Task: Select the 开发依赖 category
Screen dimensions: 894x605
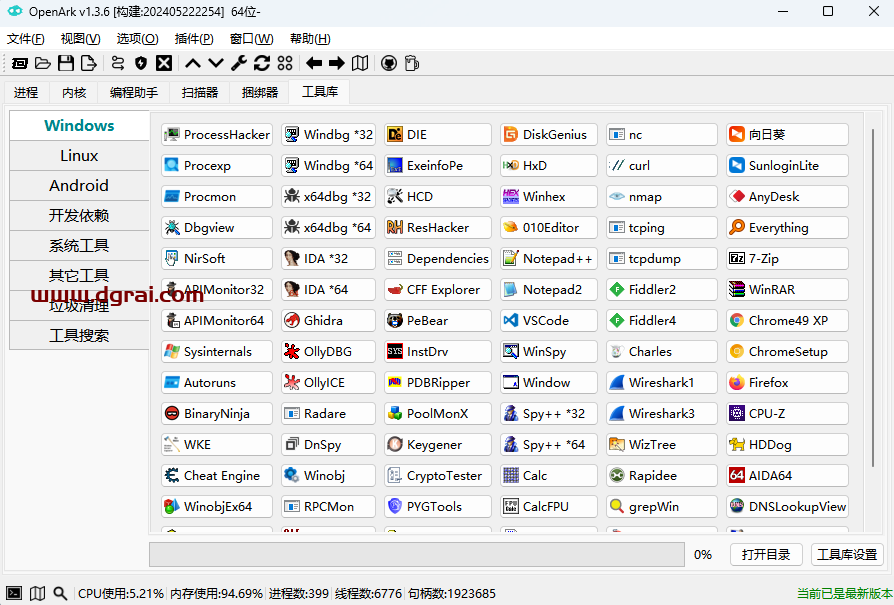Action: (79, 216)
